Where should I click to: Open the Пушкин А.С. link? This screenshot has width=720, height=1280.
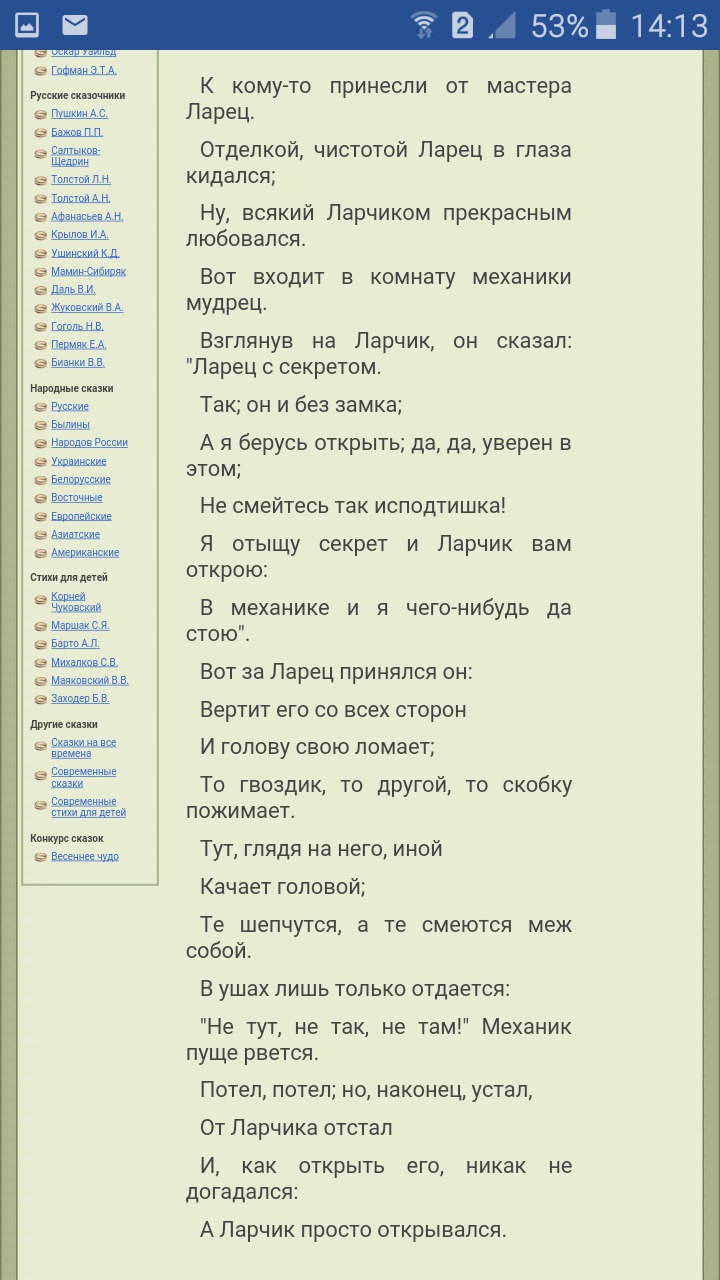tap(79, 114)
